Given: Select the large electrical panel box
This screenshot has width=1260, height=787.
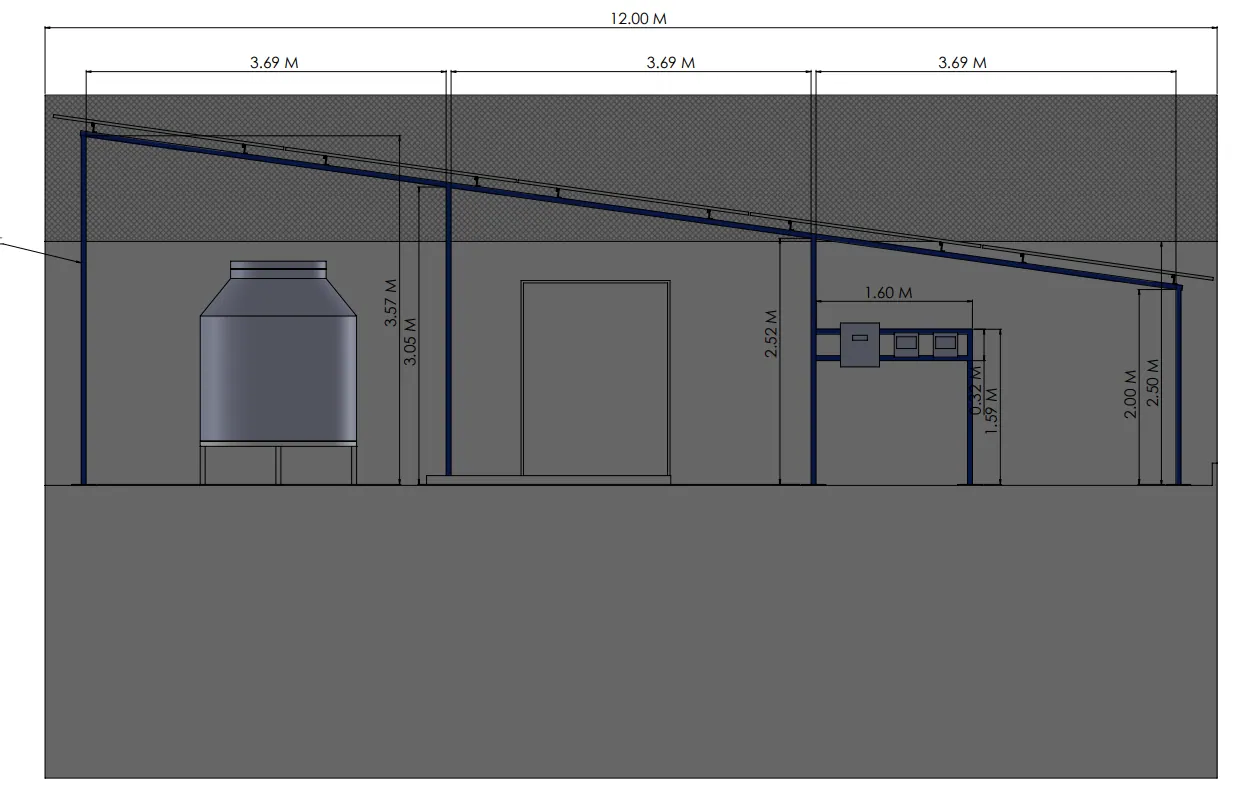Looking at the screenshot, I should (x=859, y=345).
